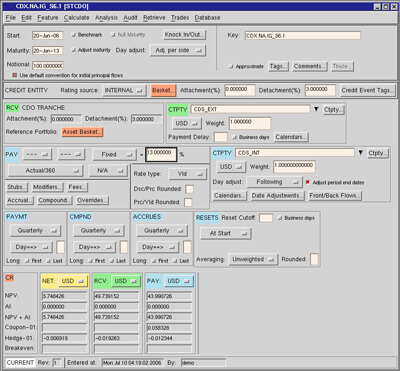
Task: Toggle Long First under PAYMT
Action: click(x=27, y=261)
